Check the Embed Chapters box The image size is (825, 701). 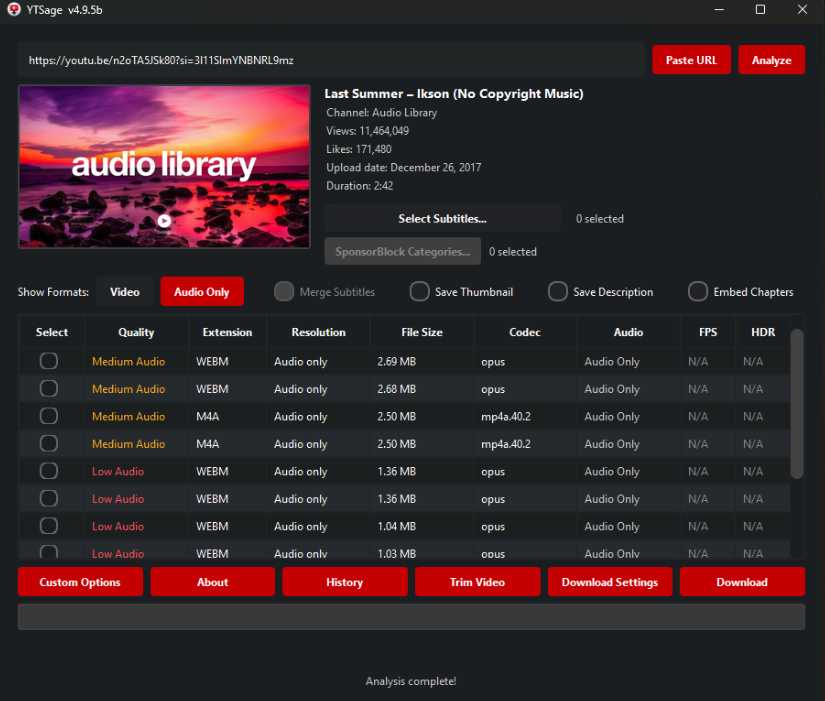tap(698, 292)
